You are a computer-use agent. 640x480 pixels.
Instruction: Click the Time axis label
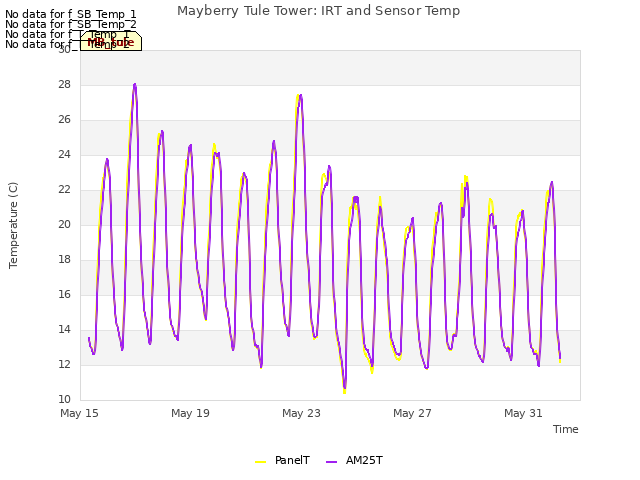[x=566, y=429]
